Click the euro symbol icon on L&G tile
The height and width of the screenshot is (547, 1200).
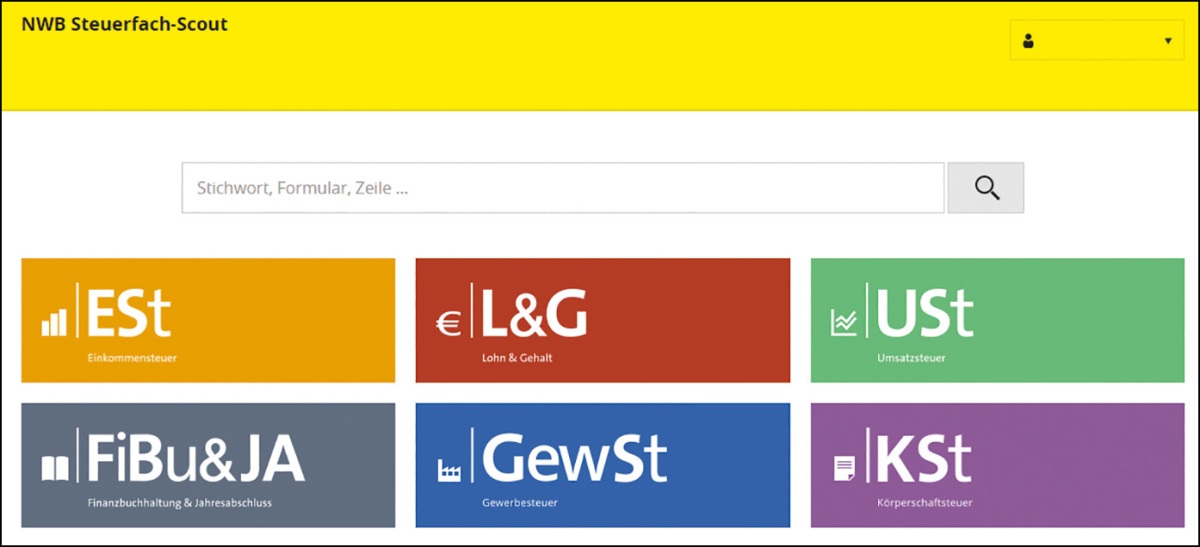point(448,323)
